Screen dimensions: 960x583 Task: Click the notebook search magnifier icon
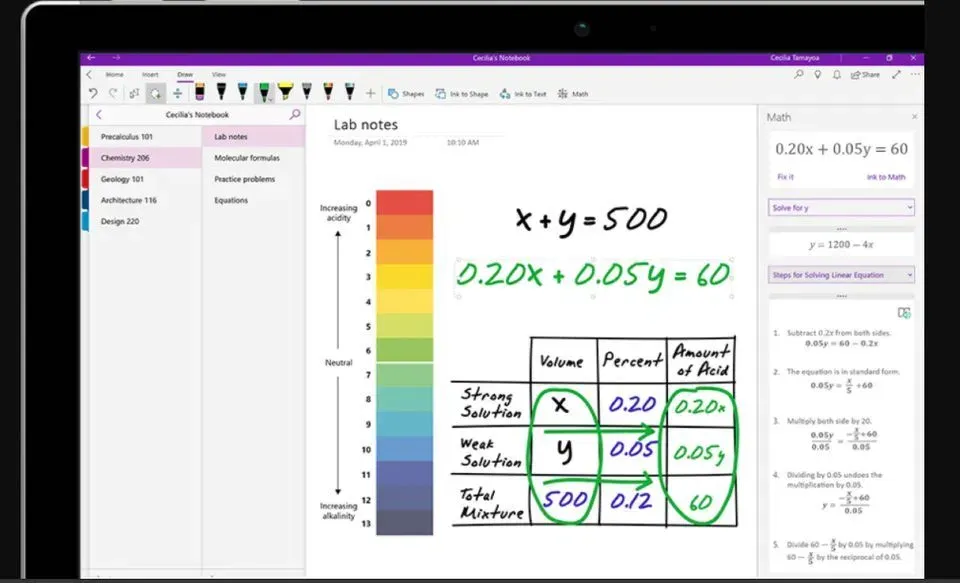click(294, 115)
